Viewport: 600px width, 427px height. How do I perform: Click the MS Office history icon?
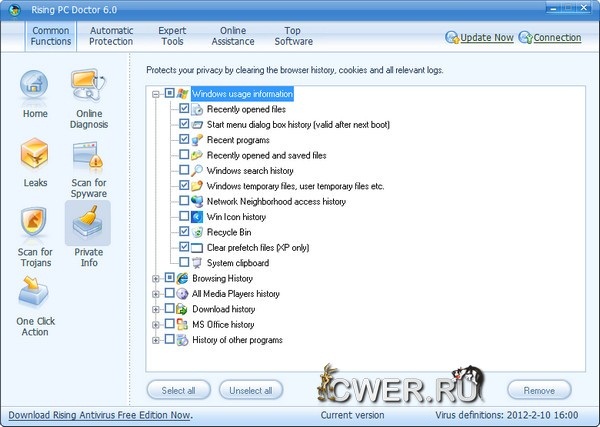(183, 324)
